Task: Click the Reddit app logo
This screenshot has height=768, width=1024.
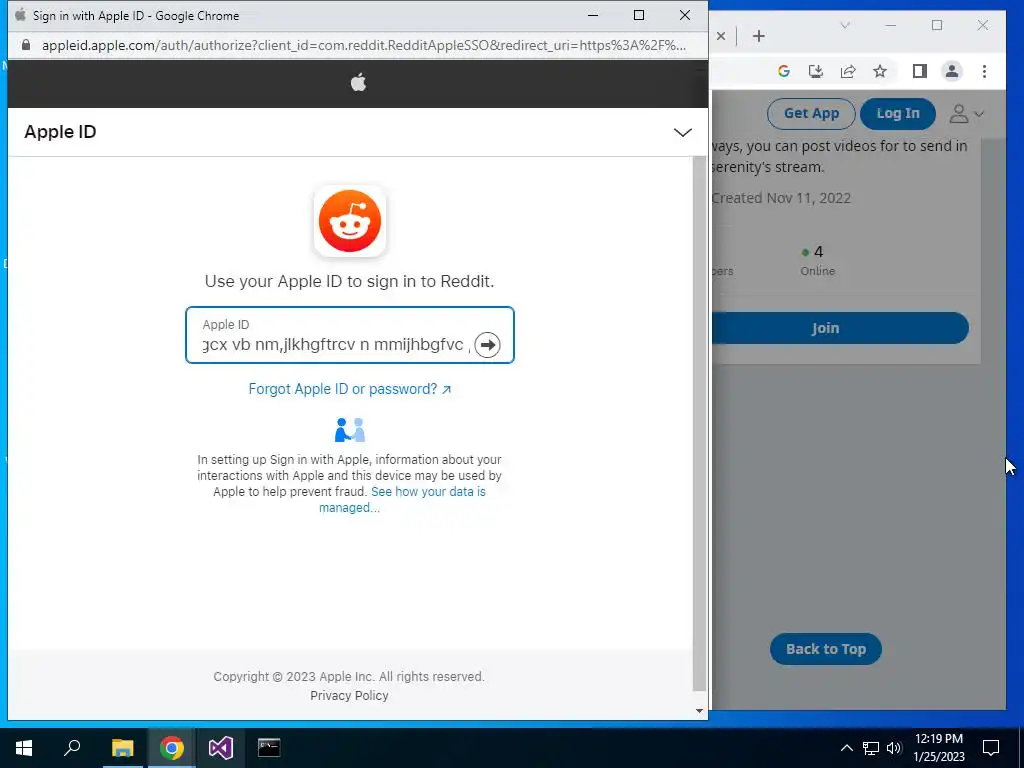Action: pyautogui.click(x=350, y=221)
